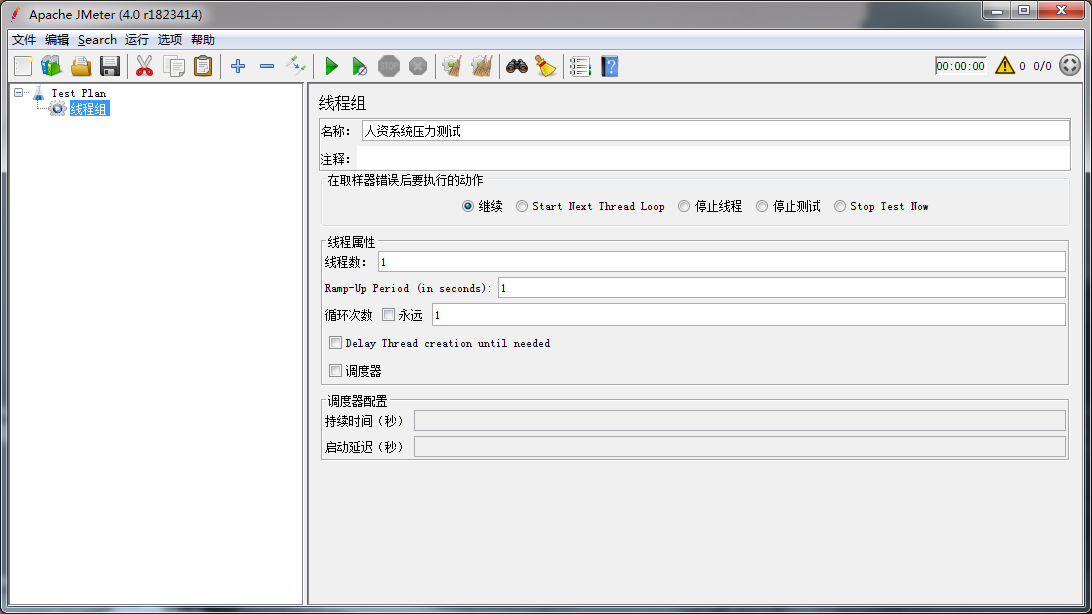Open help with the question mark icon
Image resolution: width=1092 pixels, height=614 pixels.
pos(609,66)
